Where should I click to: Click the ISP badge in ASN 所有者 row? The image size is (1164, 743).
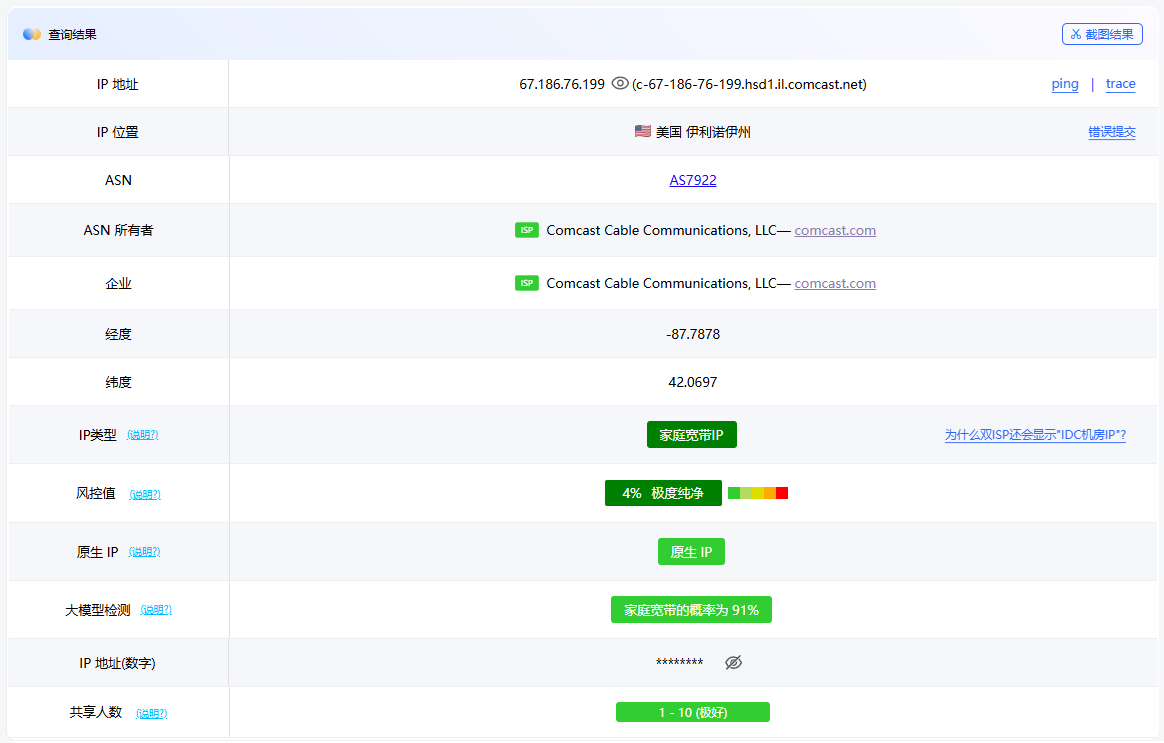[527, 230]
